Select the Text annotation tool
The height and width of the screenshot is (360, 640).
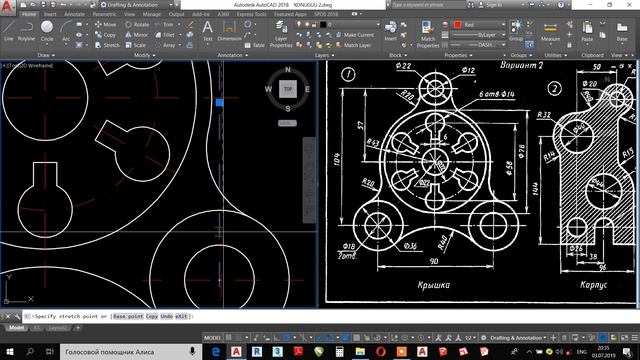(x=207, y=31)
